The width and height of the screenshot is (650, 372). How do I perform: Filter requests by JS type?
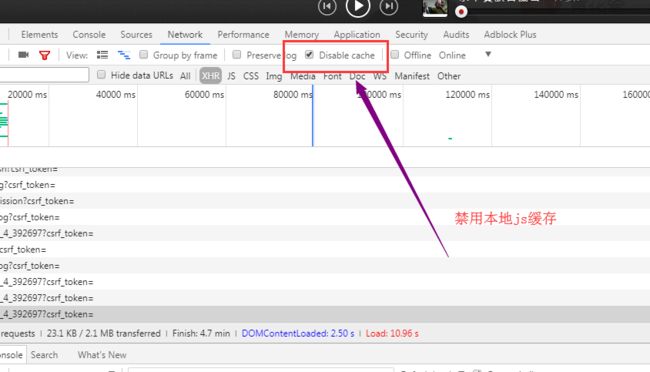[x=231, y=76]
